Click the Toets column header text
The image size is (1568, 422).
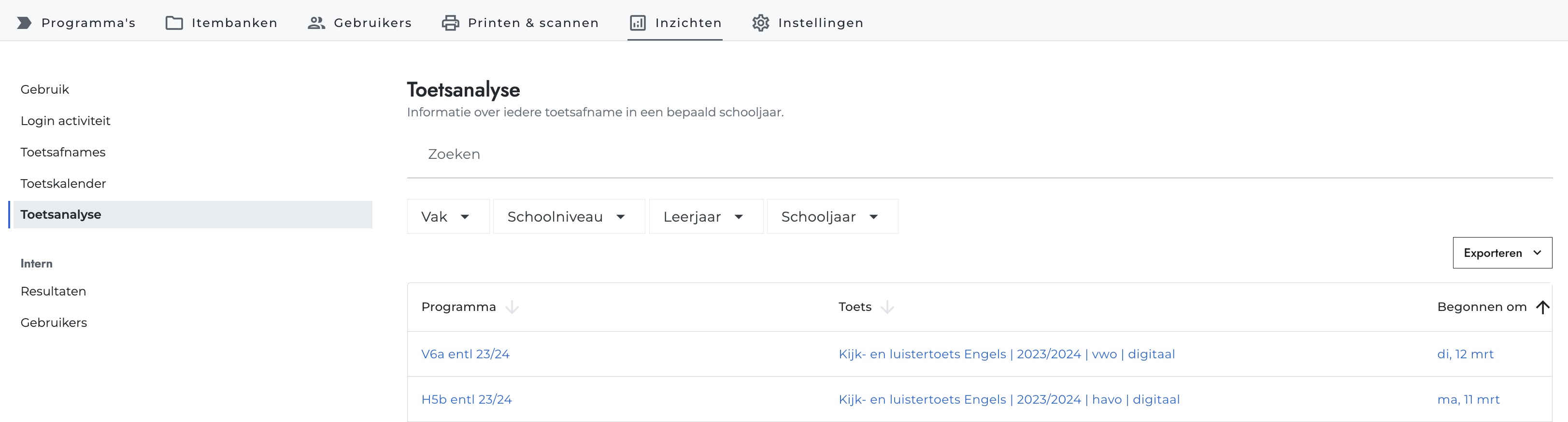point(855,307)
